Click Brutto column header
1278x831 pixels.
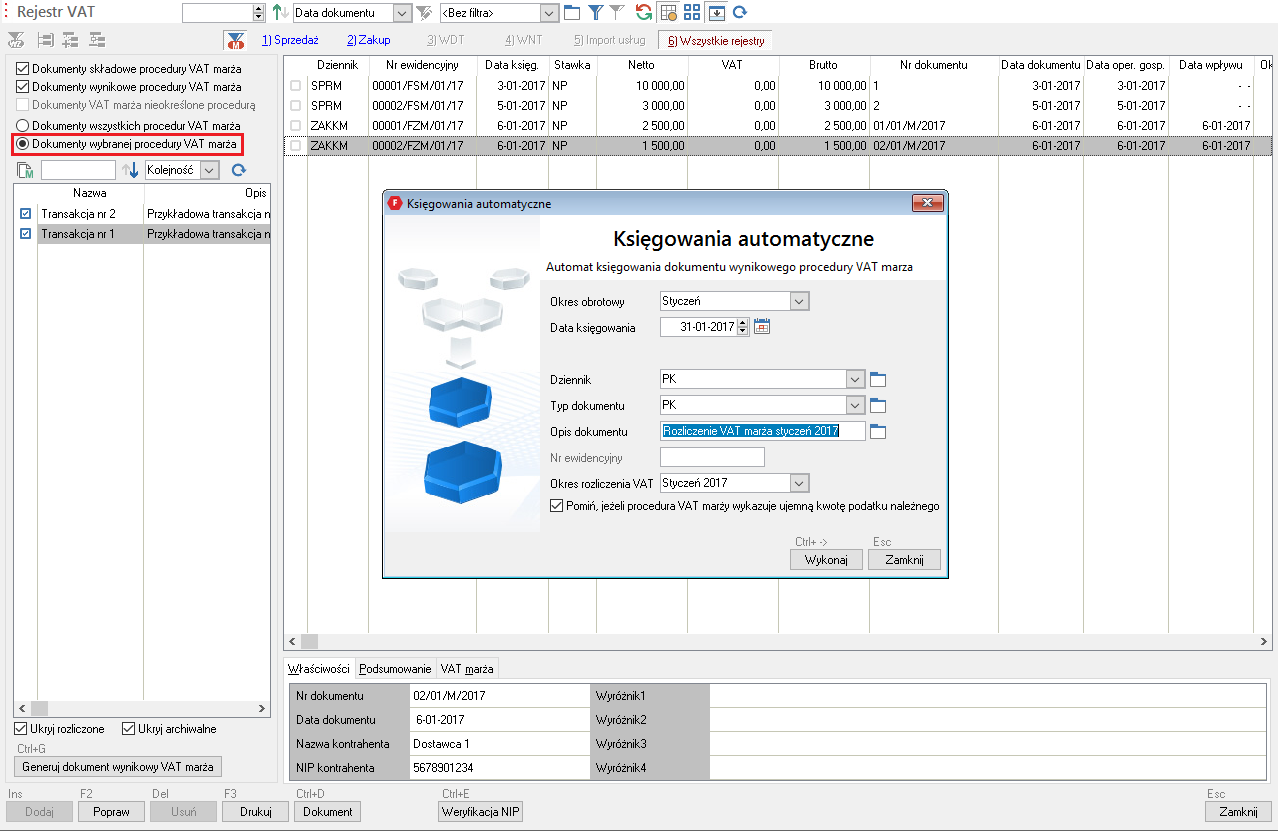[823, 65]
